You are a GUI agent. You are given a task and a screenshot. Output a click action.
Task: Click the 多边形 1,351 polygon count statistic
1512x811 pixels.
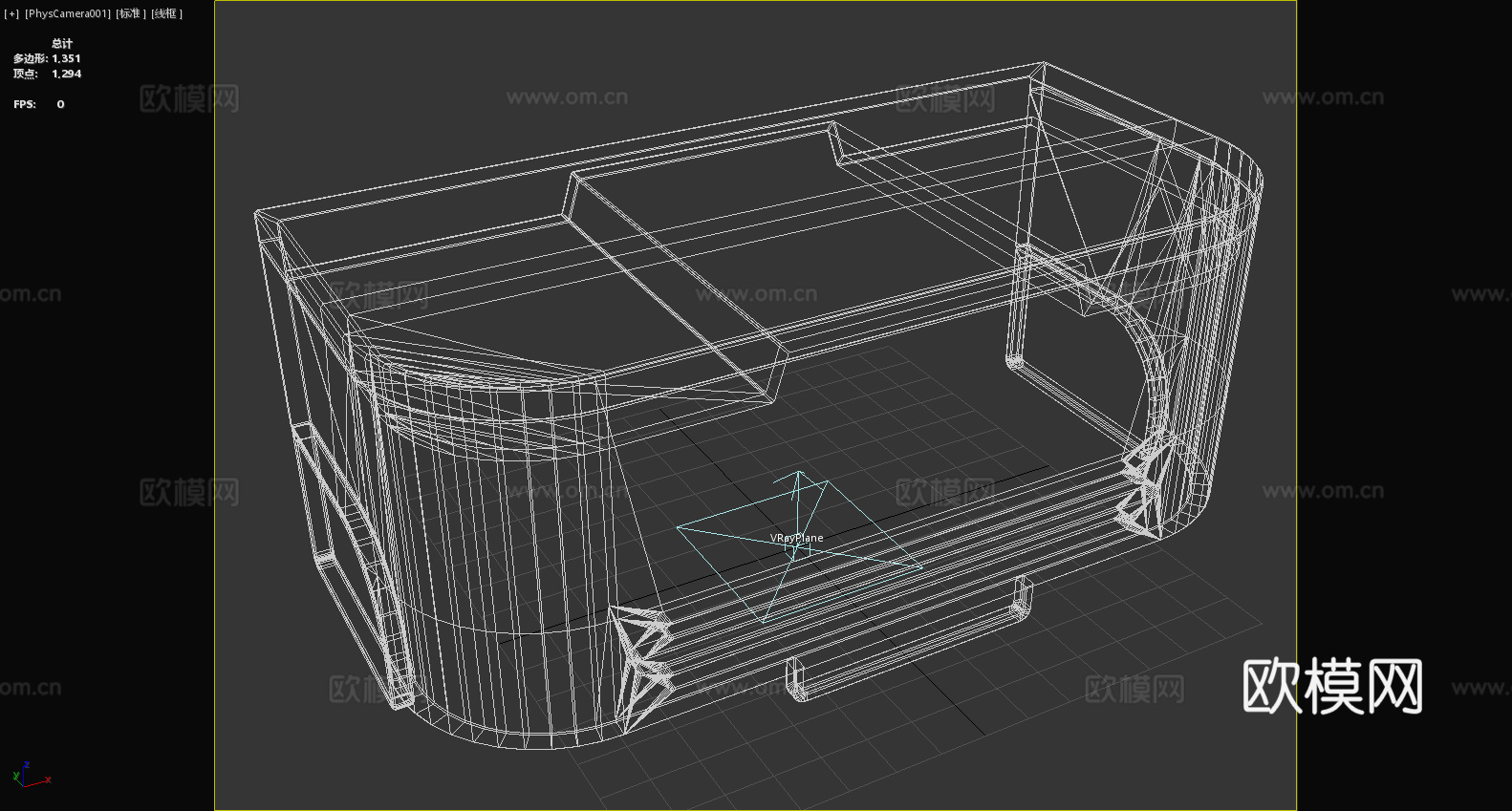47,58
